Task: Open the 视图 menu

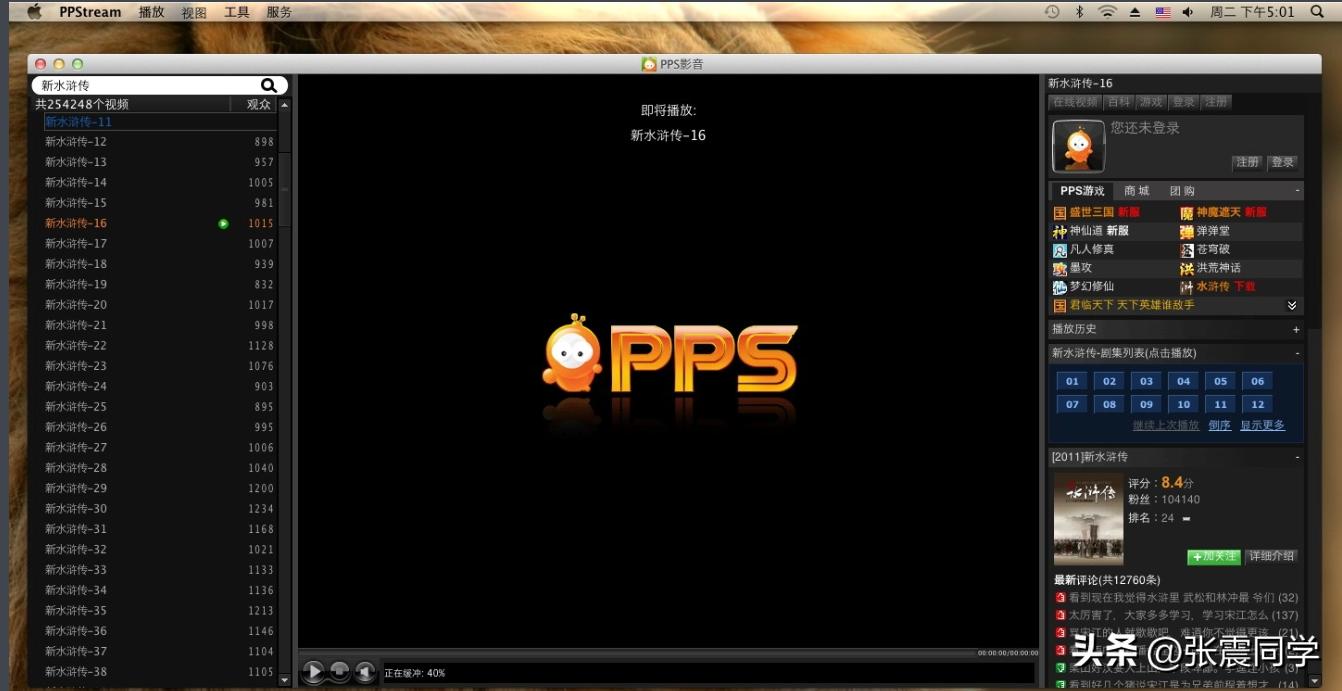Action: pyautogui.click(x=194, y=12)
